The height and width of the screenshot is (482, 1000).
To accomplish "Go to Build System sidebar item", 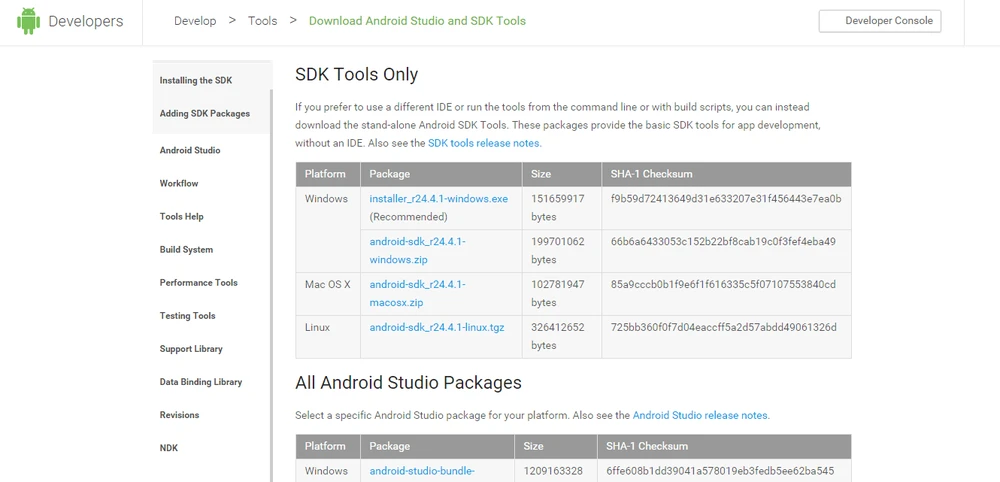I will (187, 250).
